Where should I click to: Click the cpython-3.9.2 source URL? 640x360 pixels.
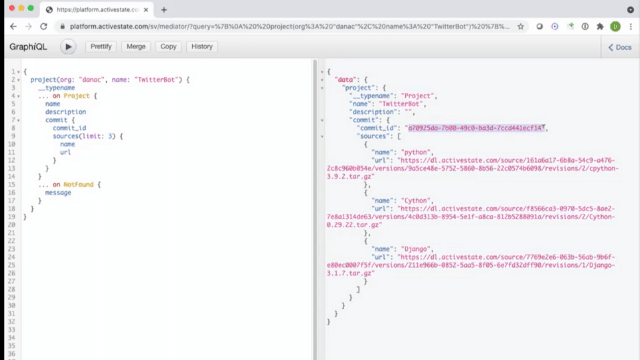(x=472, y=168)
